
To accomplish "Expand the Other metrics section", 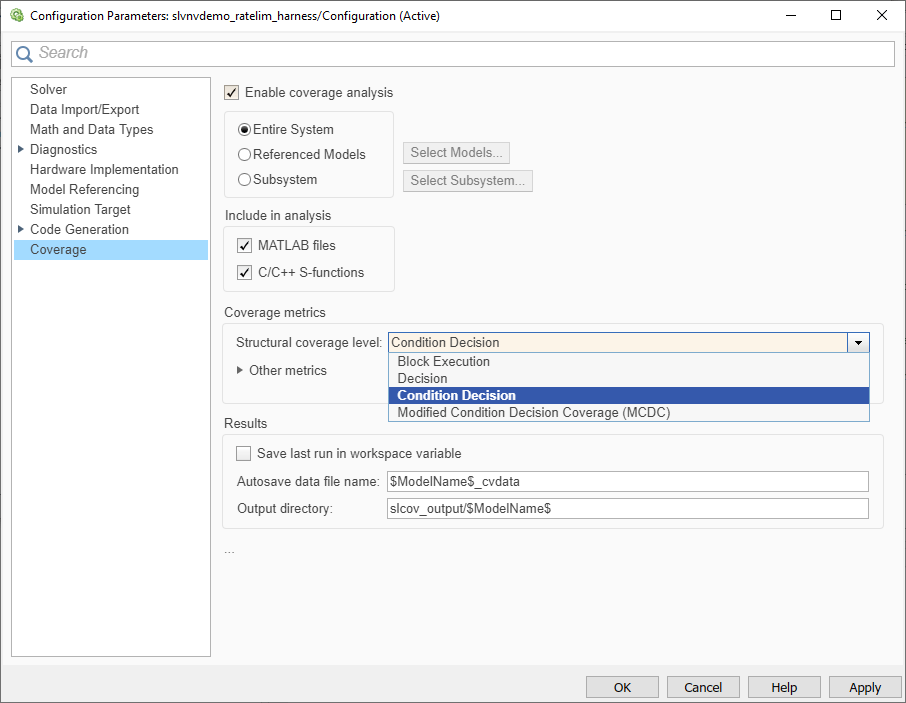I will tap(240, 370).
